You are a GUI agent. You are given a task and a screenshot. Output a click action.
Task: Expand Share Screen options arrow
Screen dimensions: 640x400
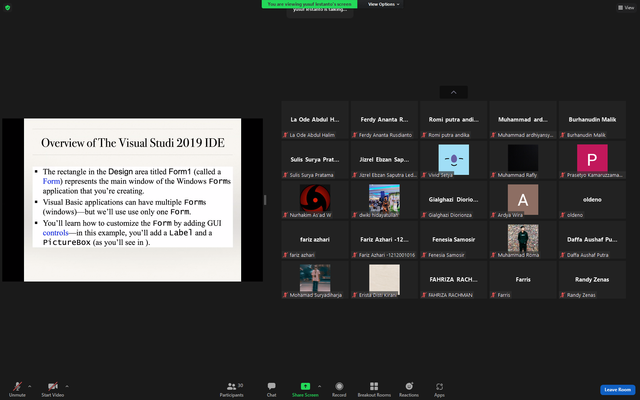319,386
